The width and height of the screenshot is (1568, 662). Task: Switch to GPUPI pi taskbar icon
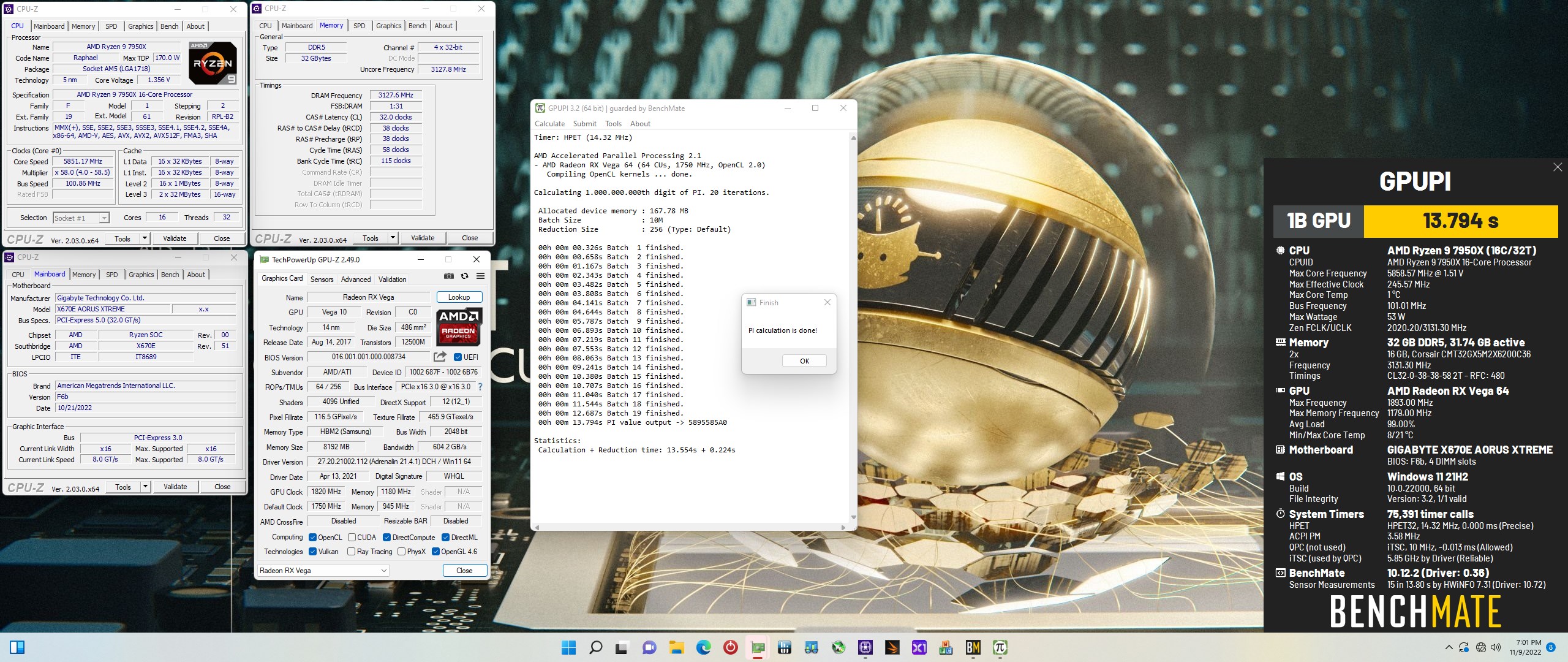(x=1000, y=647)
